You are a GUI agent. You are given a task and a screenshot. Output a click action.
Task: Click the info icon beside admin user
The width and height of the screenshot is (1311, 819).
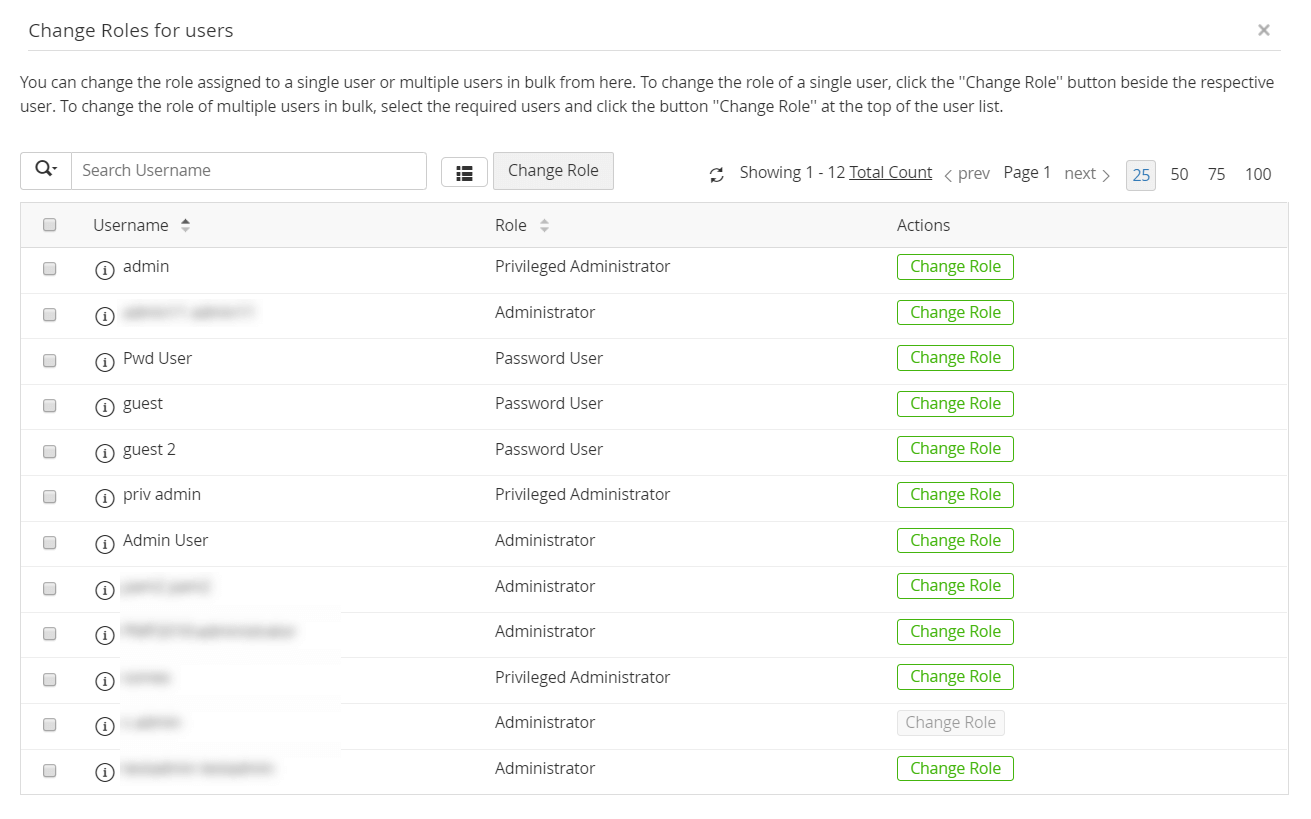click(x=104, y=270)
